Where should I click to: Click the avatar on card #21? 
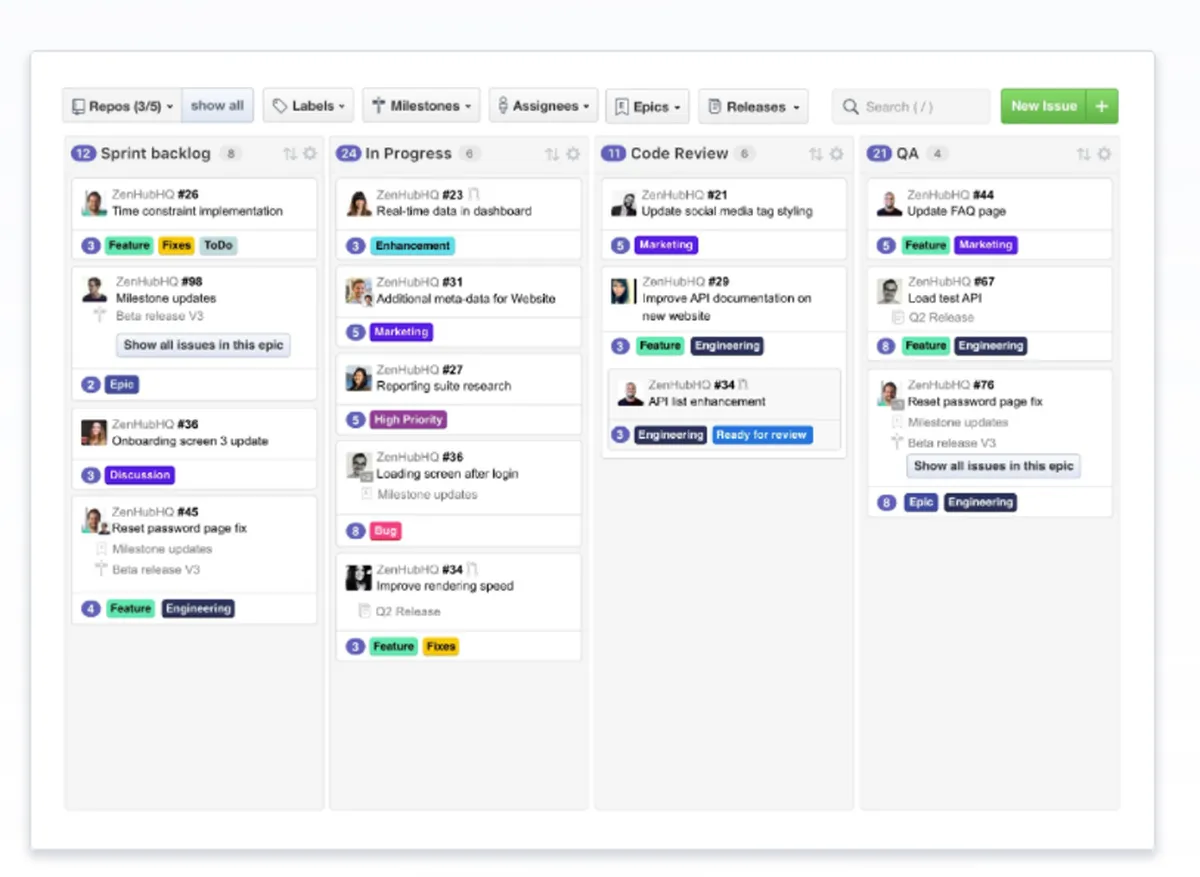pyautogui.click(x=624, y=203)
